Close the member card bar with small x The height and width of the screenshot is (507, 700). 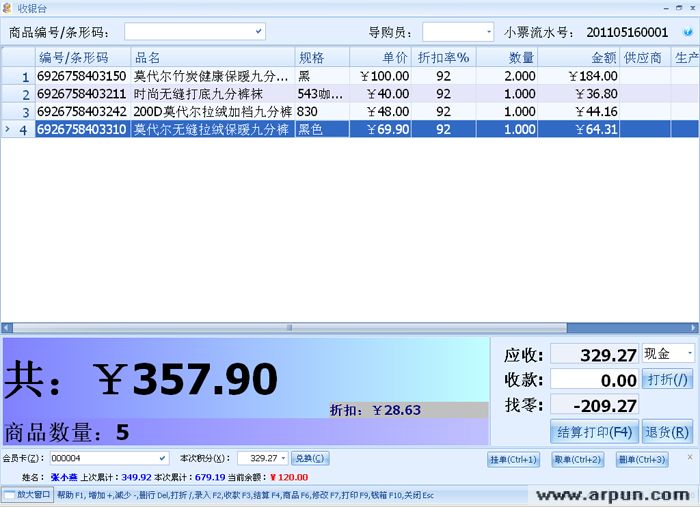coord(690,457)
